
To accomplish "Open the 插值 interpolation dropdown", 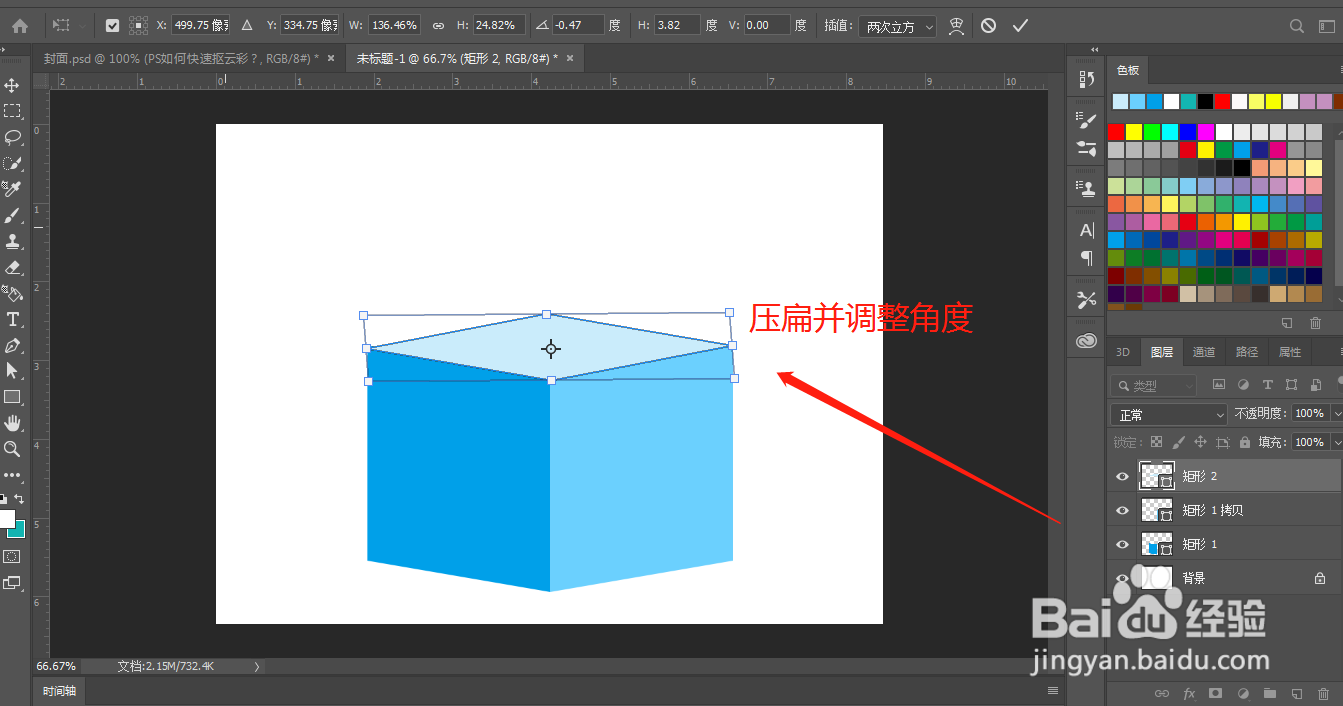I will click(897, 26).
